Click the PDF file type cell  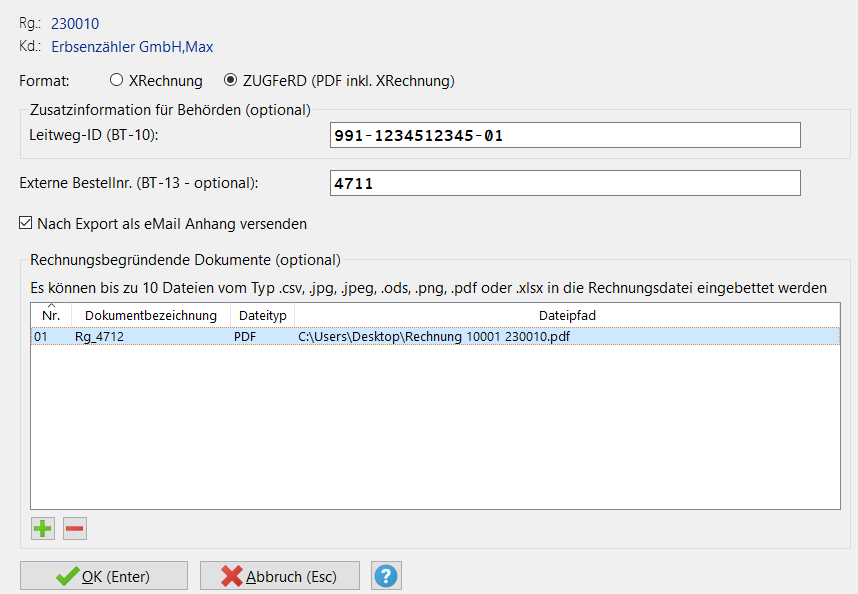click(245, 337)
